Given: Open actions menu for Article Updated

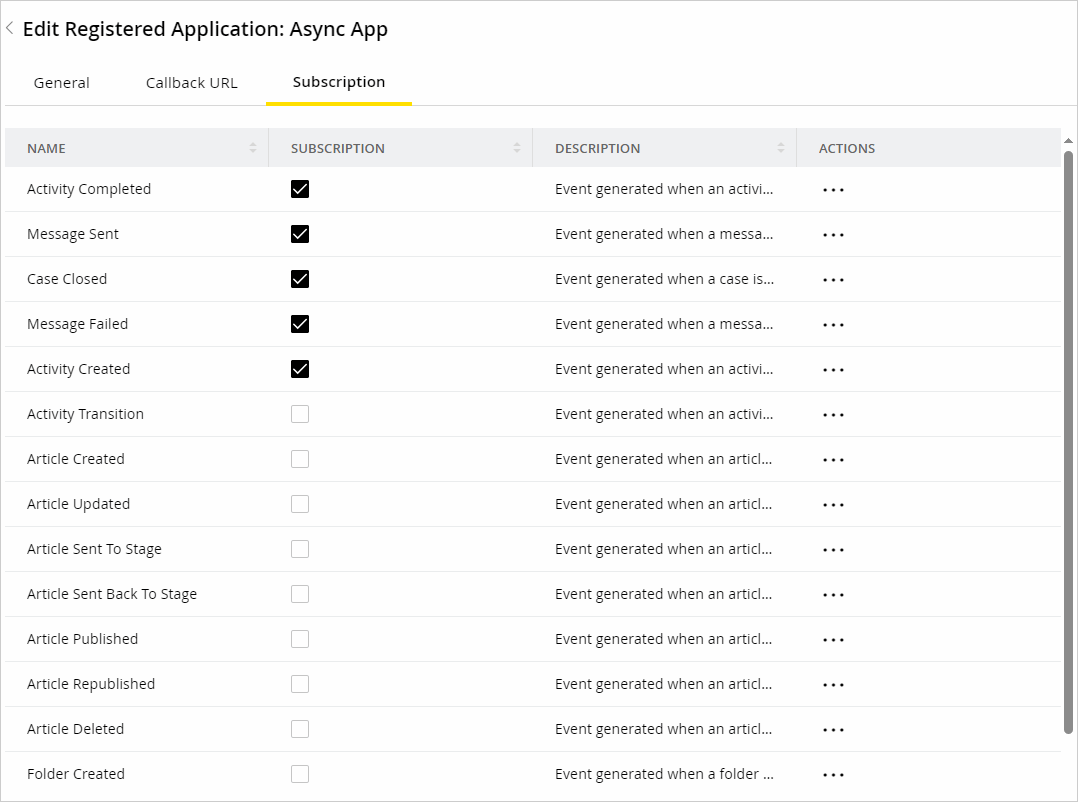Looking at the screenshot, I should (833, 505).
